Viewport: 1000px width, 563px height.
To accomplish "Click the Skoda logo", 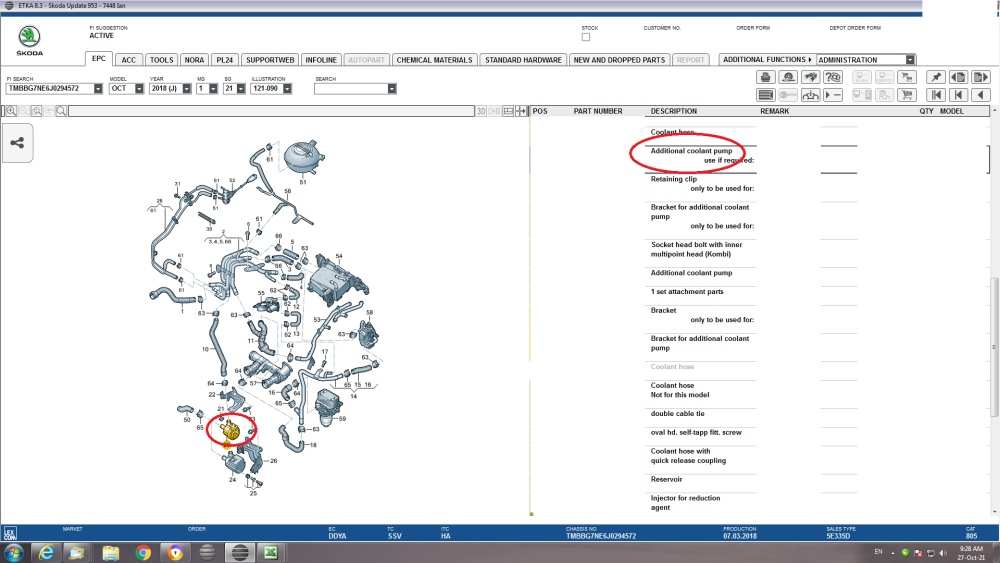I will 29,40.
